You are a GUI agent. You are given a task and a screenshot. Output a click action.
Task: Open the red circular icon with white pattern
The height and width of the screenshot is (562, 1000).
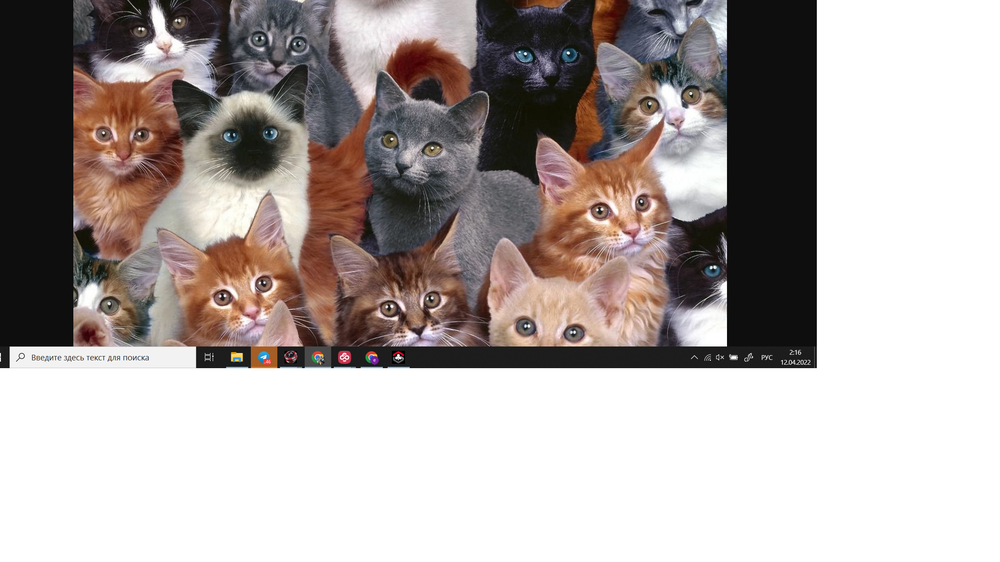point(345,357)
